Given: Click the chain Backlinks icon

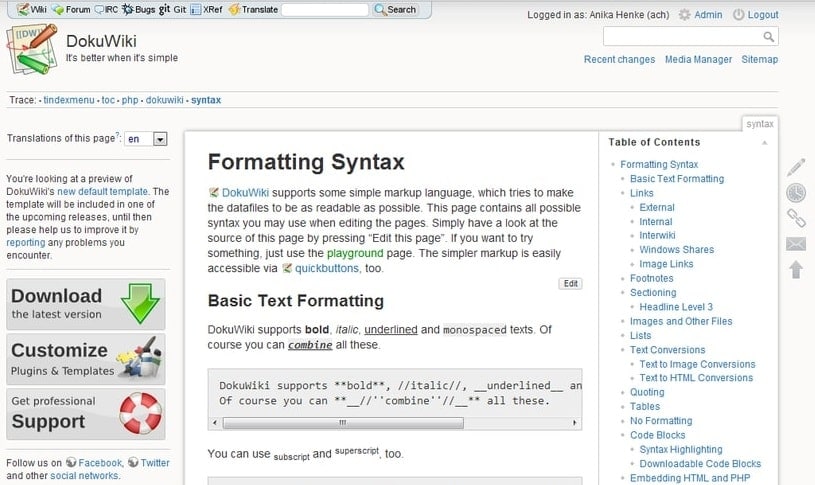Looking at the screenshot, I should [796, 218].
